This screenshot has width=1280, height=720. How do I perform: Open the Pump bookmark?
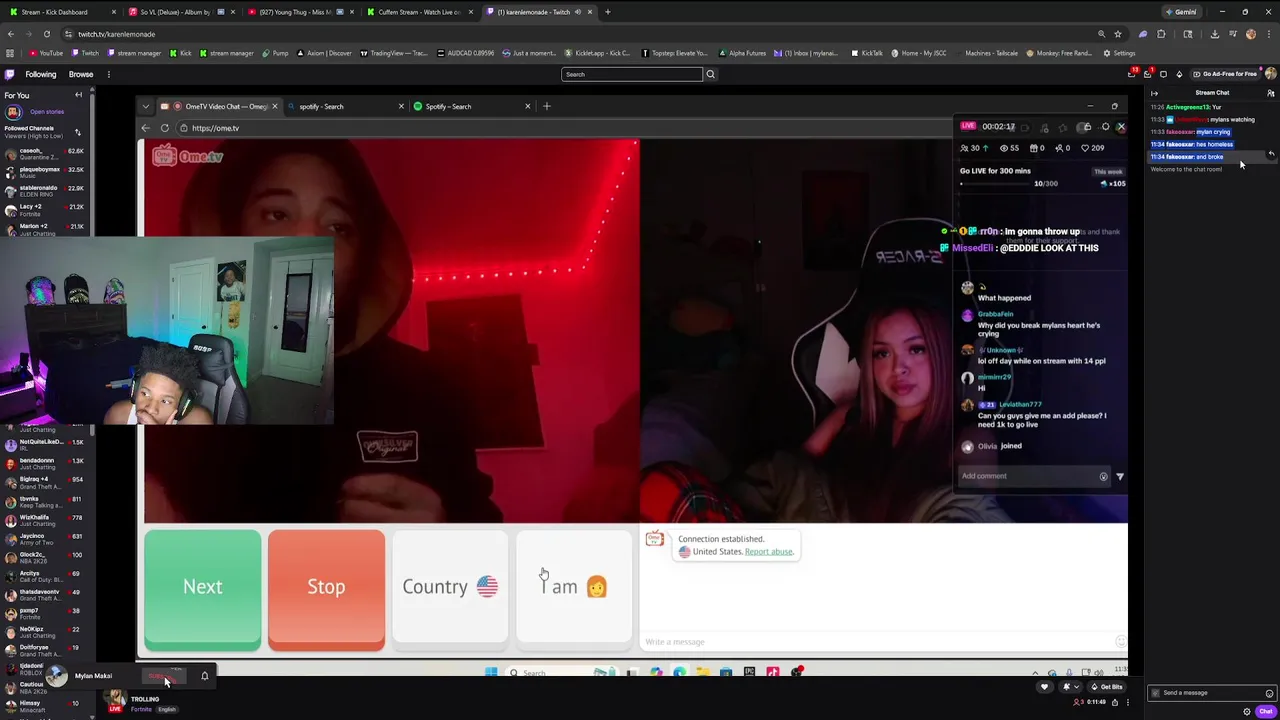(x=275, y=53)
